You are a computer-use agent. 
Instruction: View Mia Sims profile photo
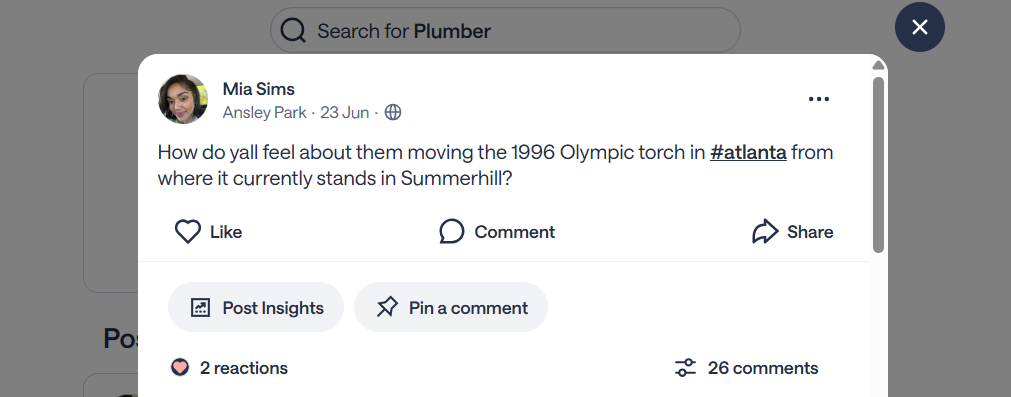[183, 99]
